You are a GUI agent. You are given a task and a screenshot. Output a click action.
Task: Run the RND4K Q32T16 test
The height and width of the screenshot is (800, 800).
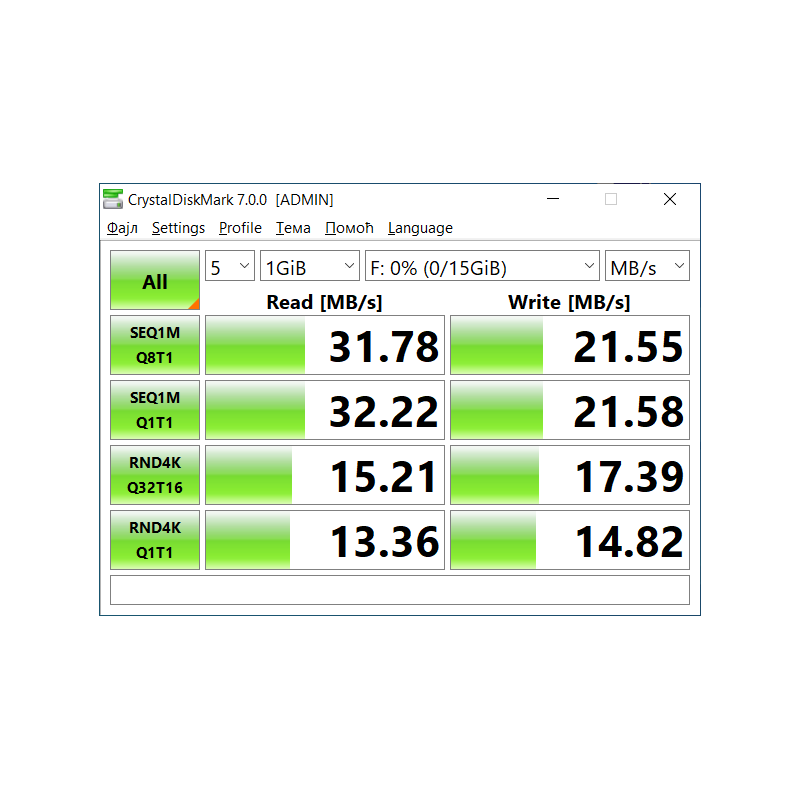tap(154, 475)
